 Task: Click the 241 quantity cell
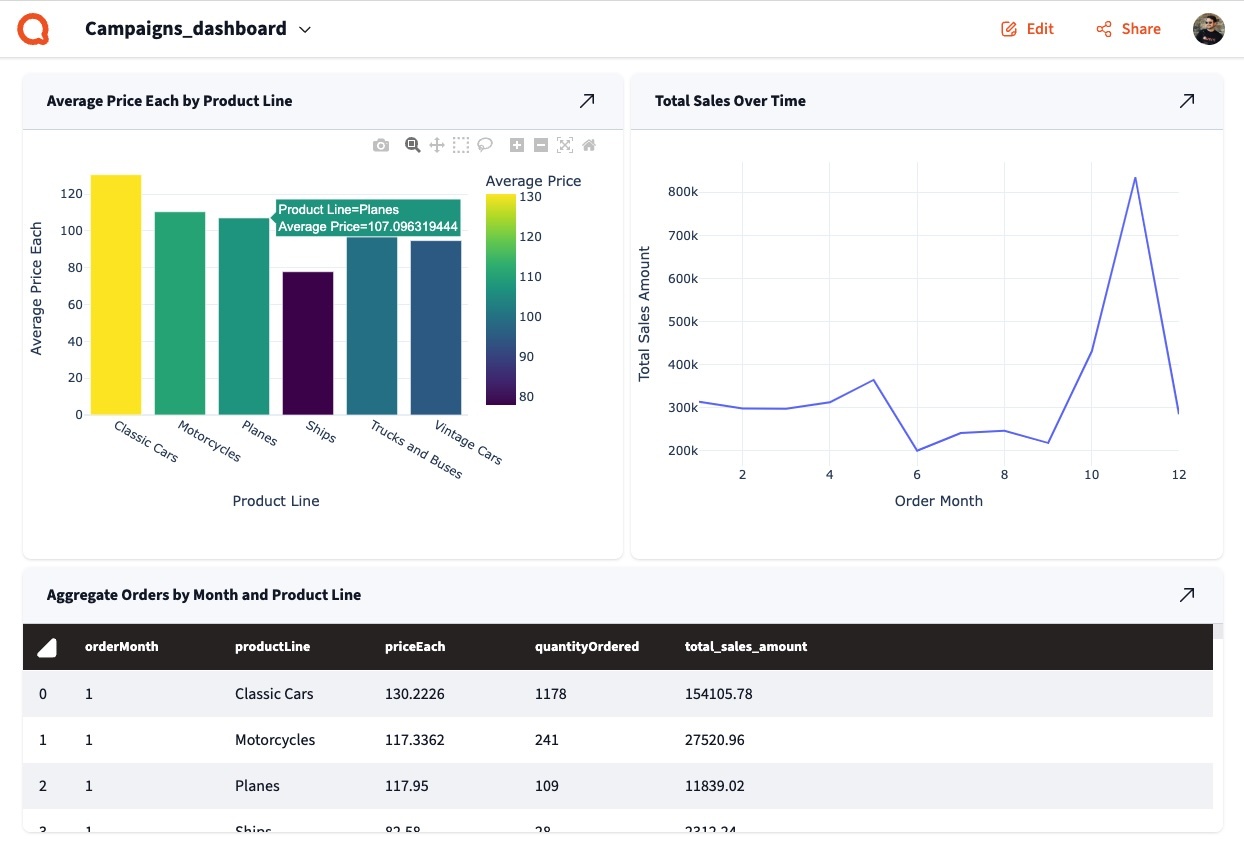(547, 740)
